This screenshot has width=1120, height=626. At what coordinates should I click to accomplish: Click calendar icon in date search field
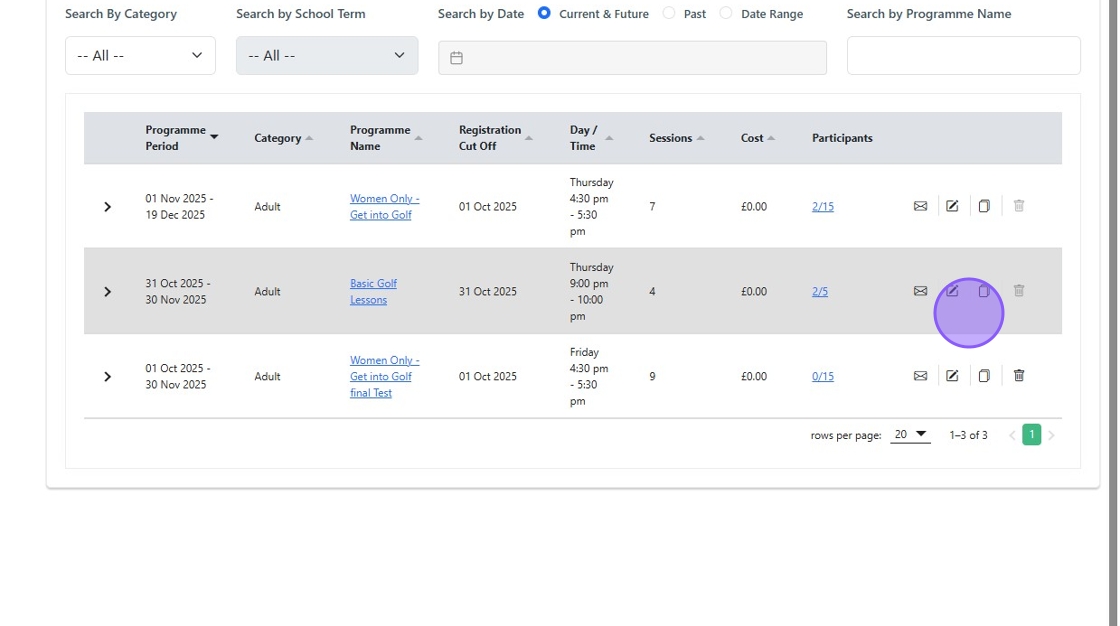point(456,58)
